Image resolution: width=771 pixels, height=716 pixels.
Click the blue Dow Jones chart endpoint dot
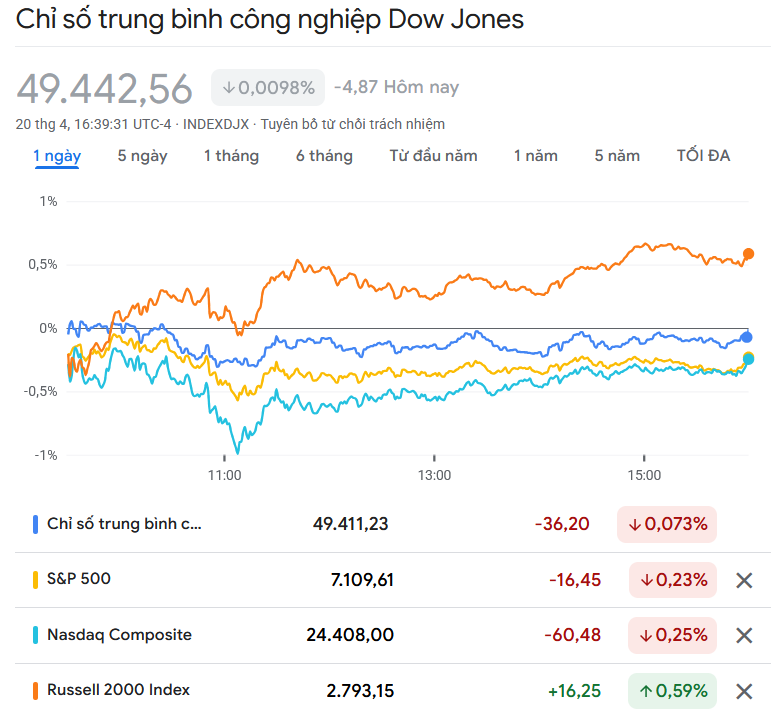747,337
